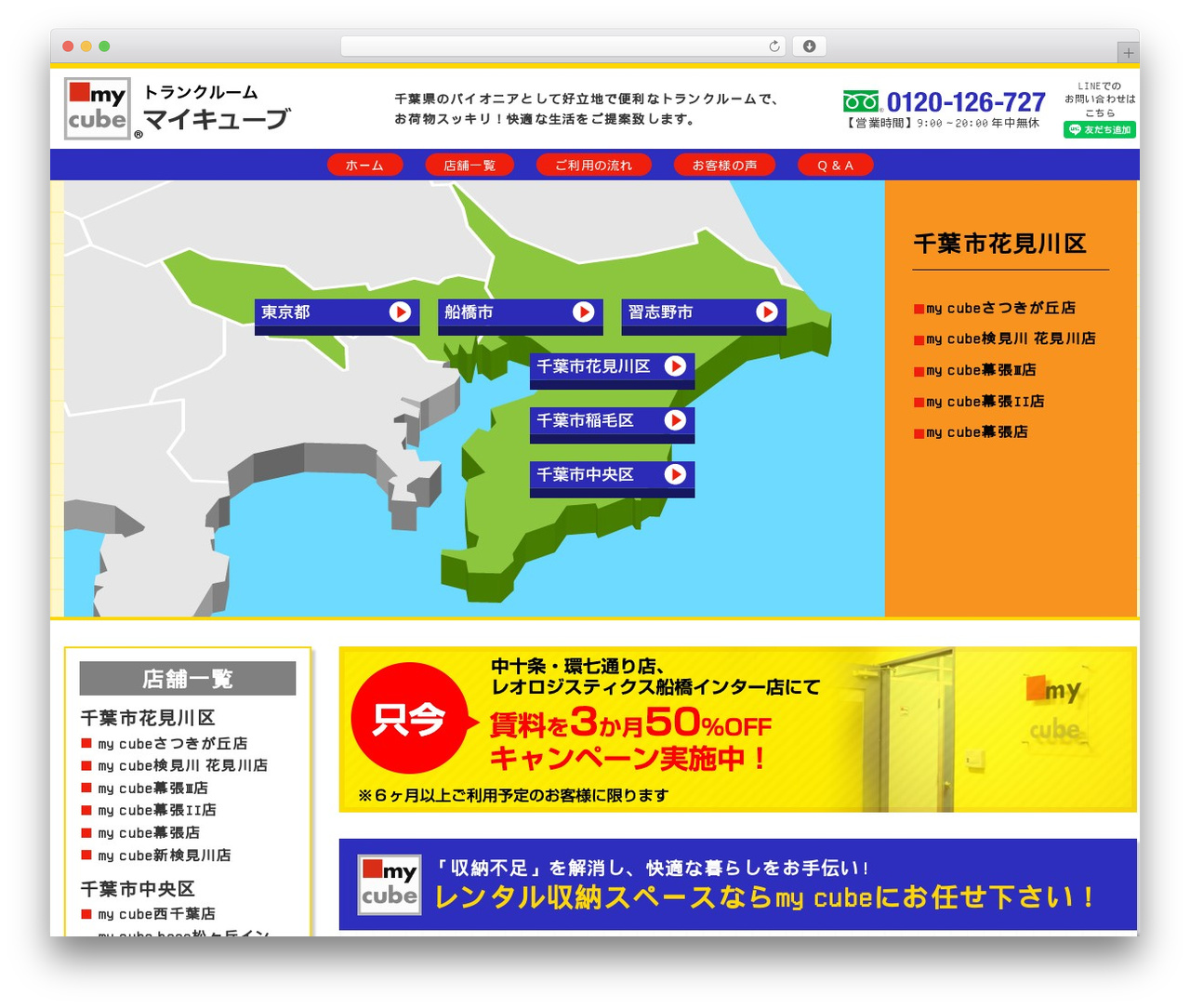Image resolution: width=1190 pixels, height=1008 pixels.
Task: Click the browser reload icon
Action: (x=773, y=46)
